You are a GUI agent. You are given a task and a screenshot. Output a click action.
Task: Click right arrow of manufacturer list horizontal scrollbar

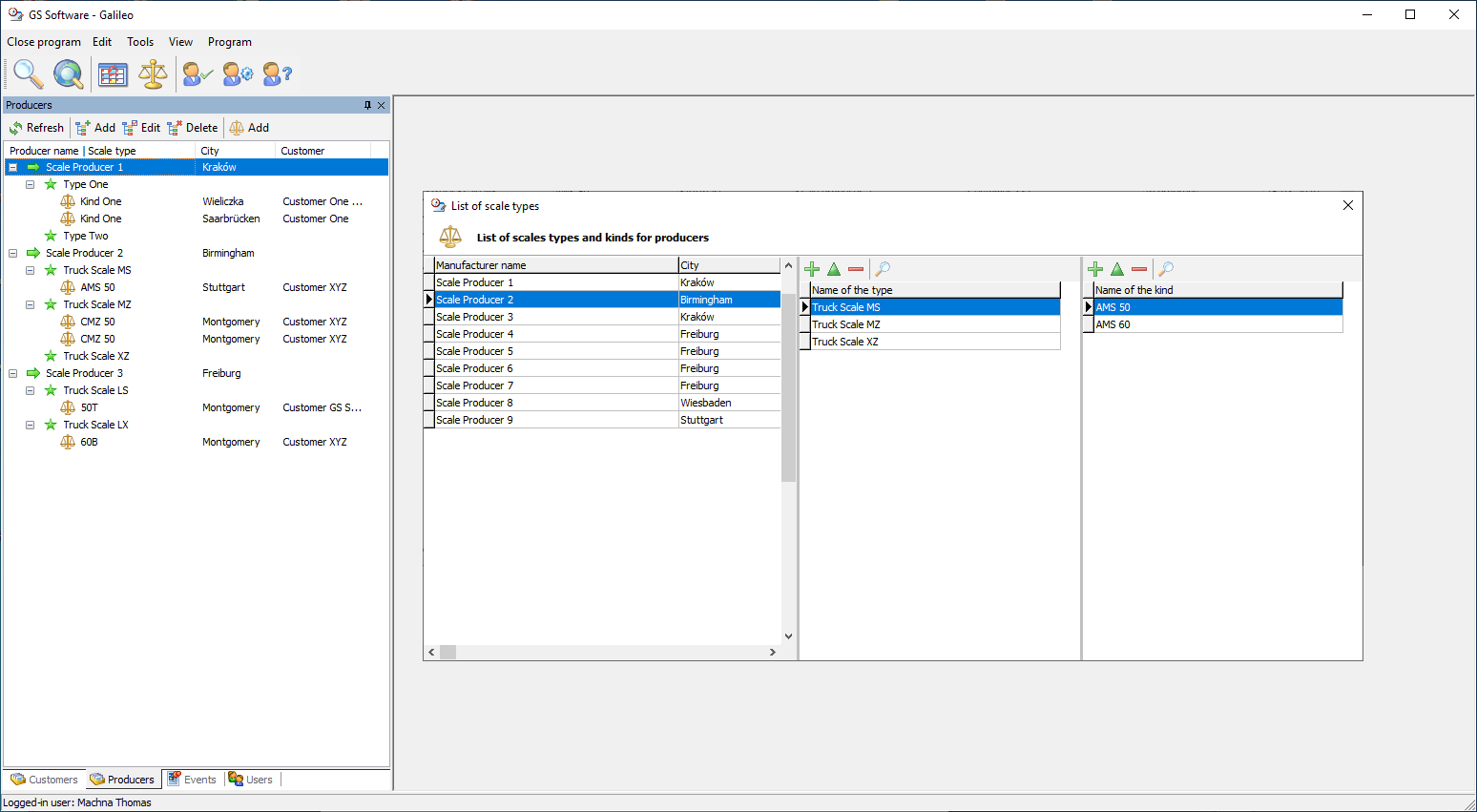pyautogui.click(x=772, y=653)
